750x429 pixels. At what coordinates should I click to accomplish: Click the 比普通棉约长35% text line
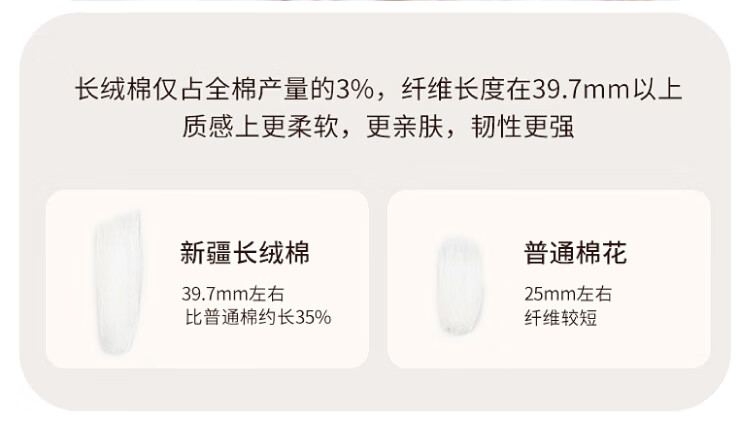coord(258,318)
